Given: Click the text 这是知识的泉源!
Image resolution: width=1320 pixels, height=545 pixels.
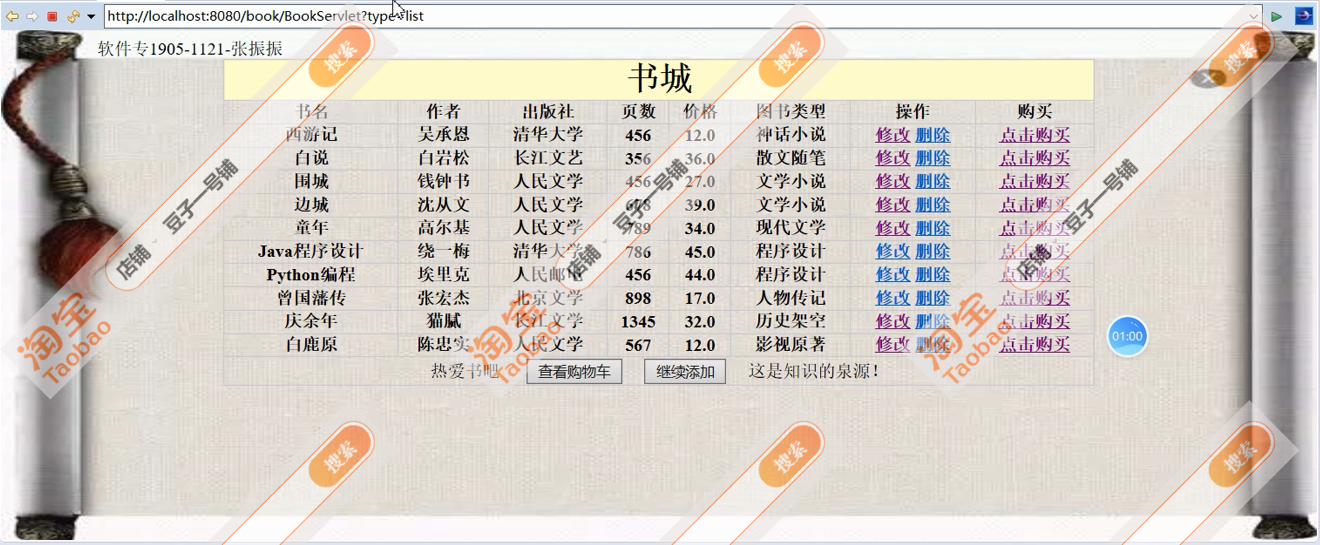Looking at the screenshot, I should [x=814, y=371].
